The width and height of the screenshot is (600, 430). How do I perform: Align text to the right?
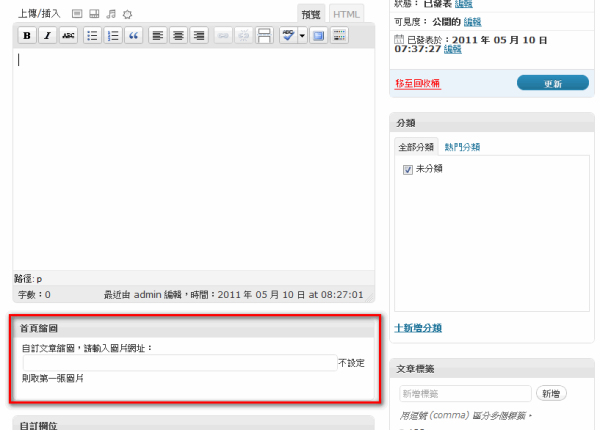(x=199, y=36)
